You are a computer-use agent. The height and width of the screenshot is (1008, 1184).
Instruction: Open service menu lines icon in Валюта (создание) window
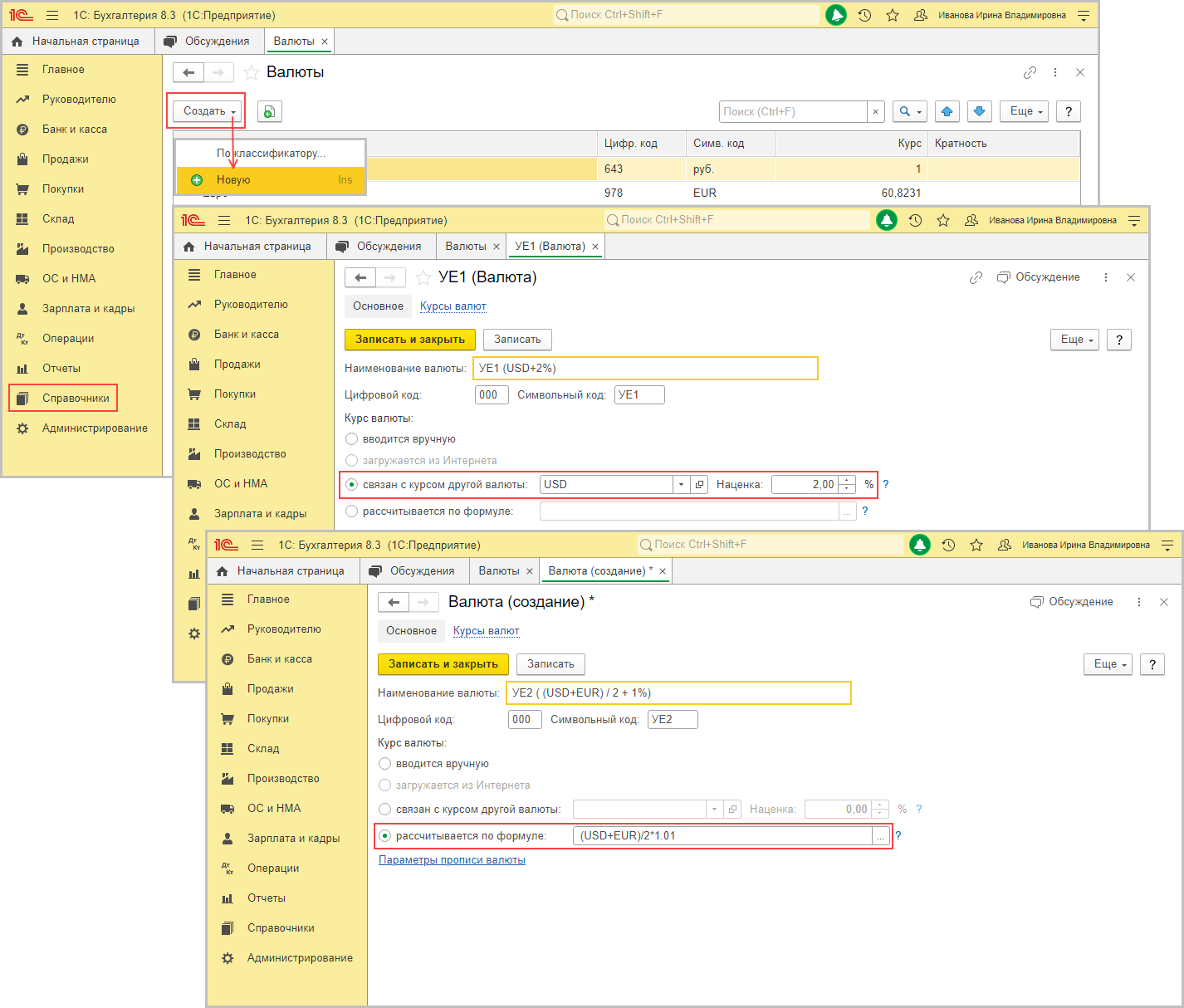1167,545
